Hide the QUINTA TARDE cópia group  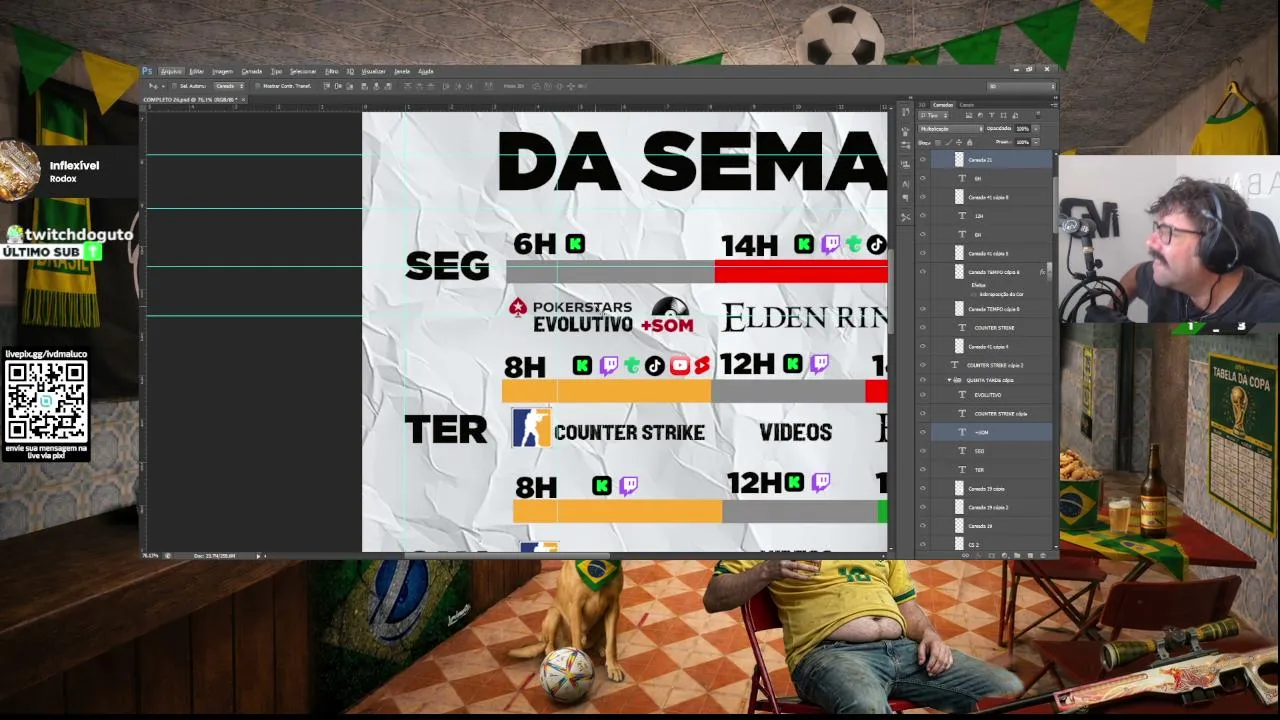(923, 381)
